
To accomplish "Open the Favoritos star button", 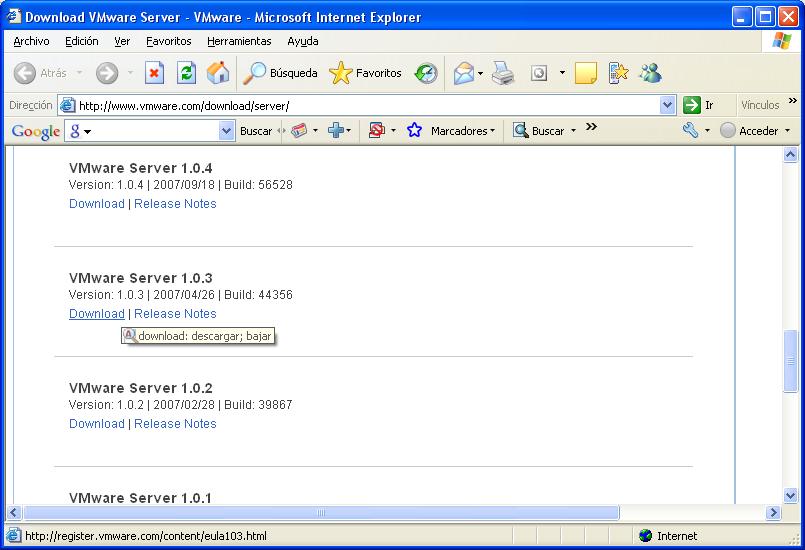I will tap(366, 73).
